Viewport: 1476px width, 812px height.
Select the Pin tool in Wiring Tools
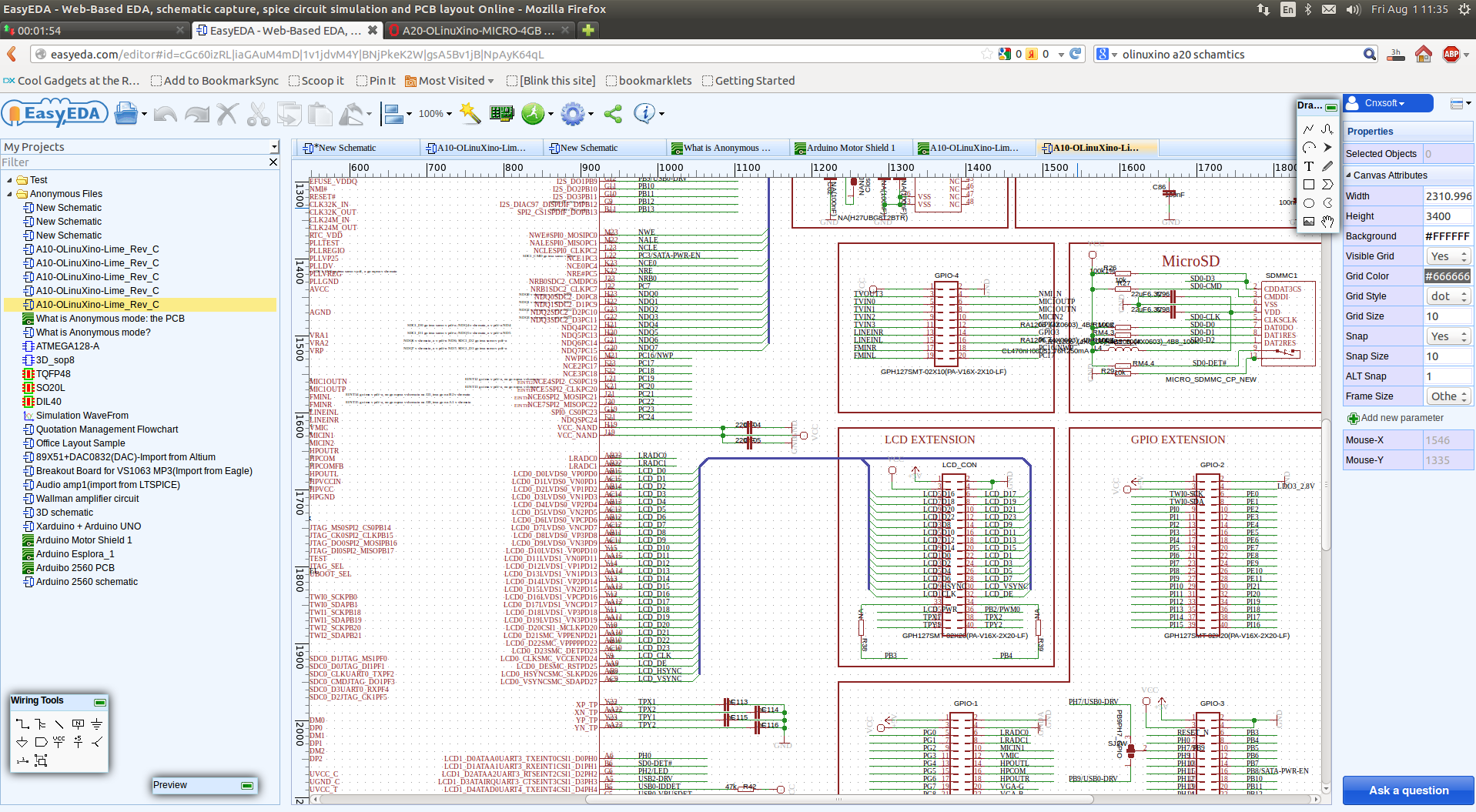(x=22, y=760)
